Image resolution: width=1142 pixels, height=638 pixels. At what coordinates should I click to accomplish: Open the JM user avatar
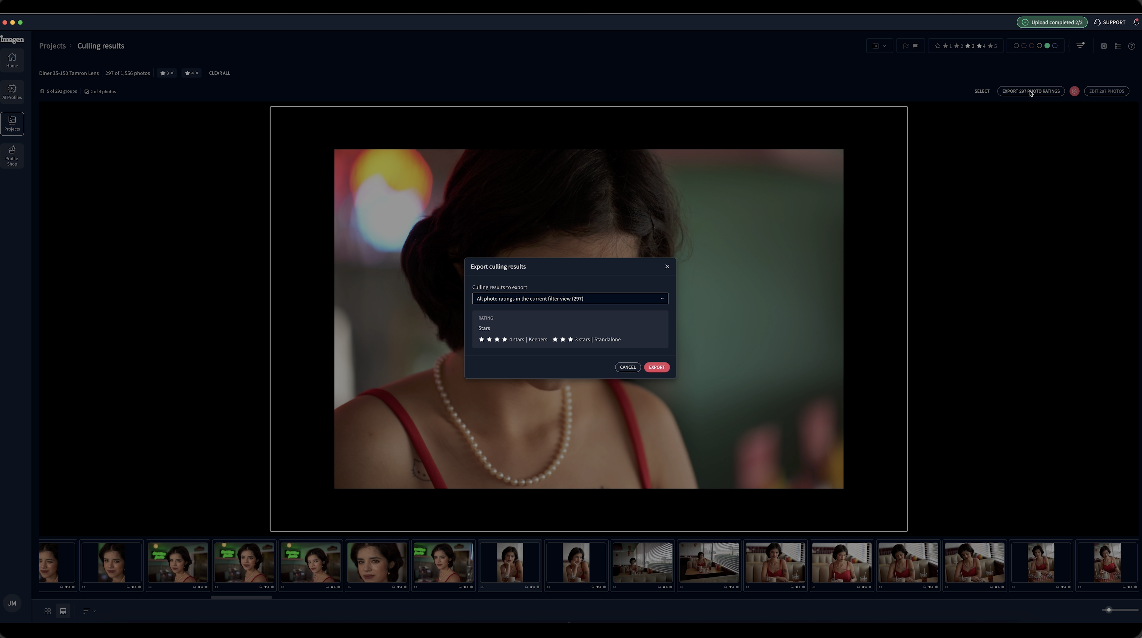(x=12, y=603)
